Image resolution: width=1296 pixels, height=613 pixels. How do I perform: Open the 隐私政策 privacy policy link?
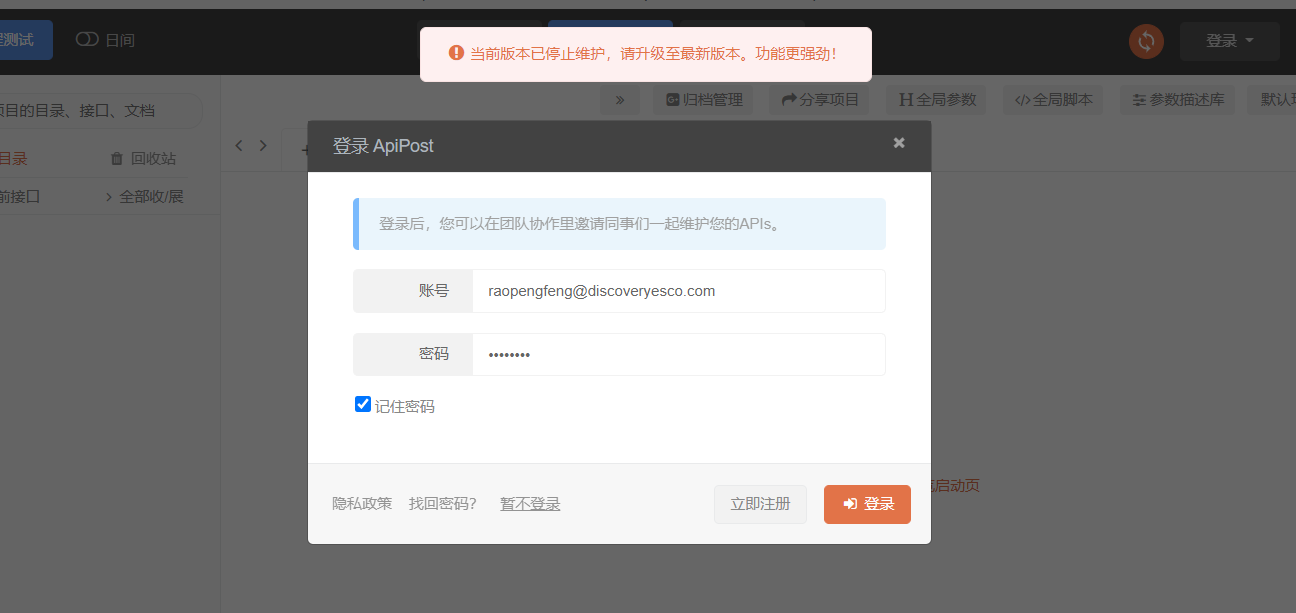[362, 504]
